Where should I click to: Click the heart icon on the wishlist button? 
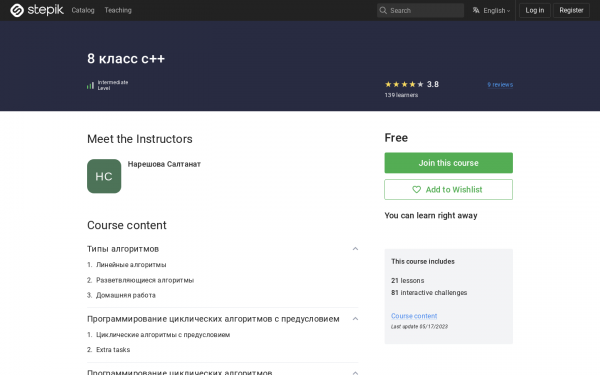click(416, 189)
